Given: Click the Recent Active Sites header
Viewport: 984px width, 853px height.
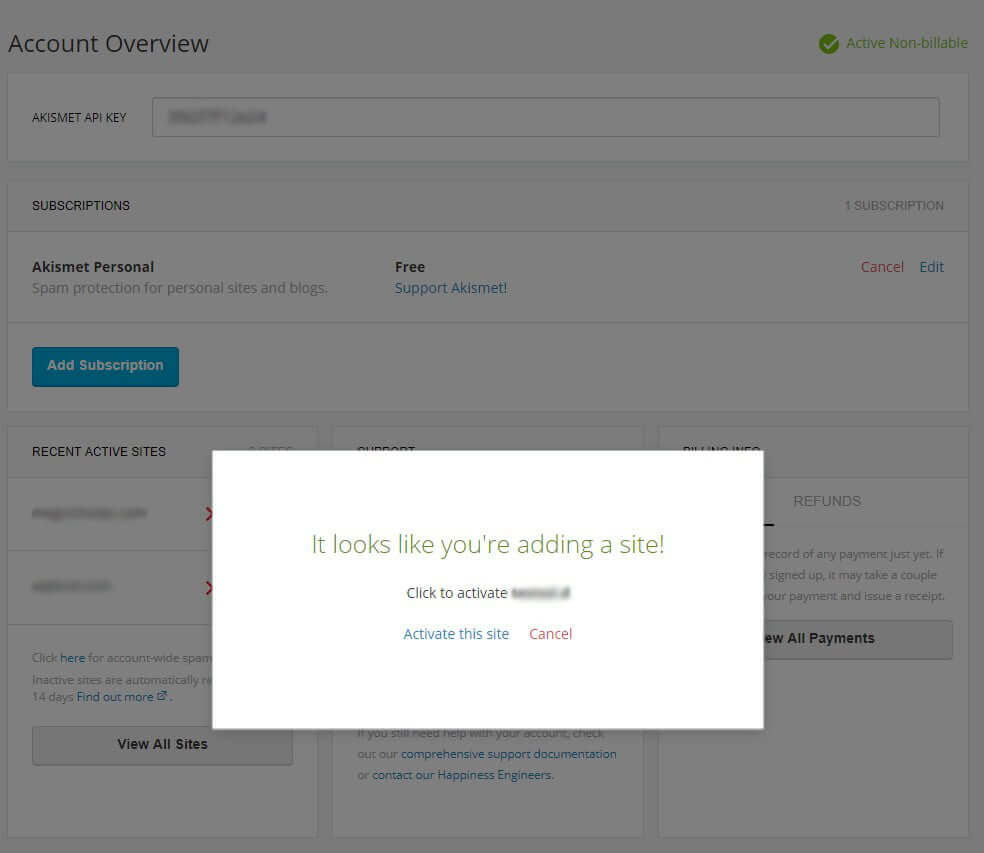Looking at the screenshot, I should 99,452.
